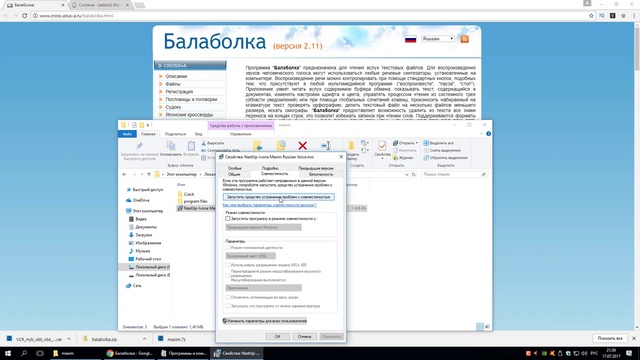Viewport: 640px width, 360px height.
Task: Open the previous Windows version dropdown
Action: pos(264,227)
